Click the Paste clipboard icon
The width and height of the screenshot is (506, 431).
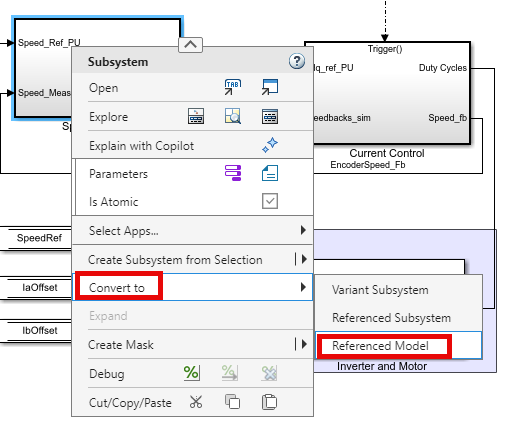pos(269,402)
